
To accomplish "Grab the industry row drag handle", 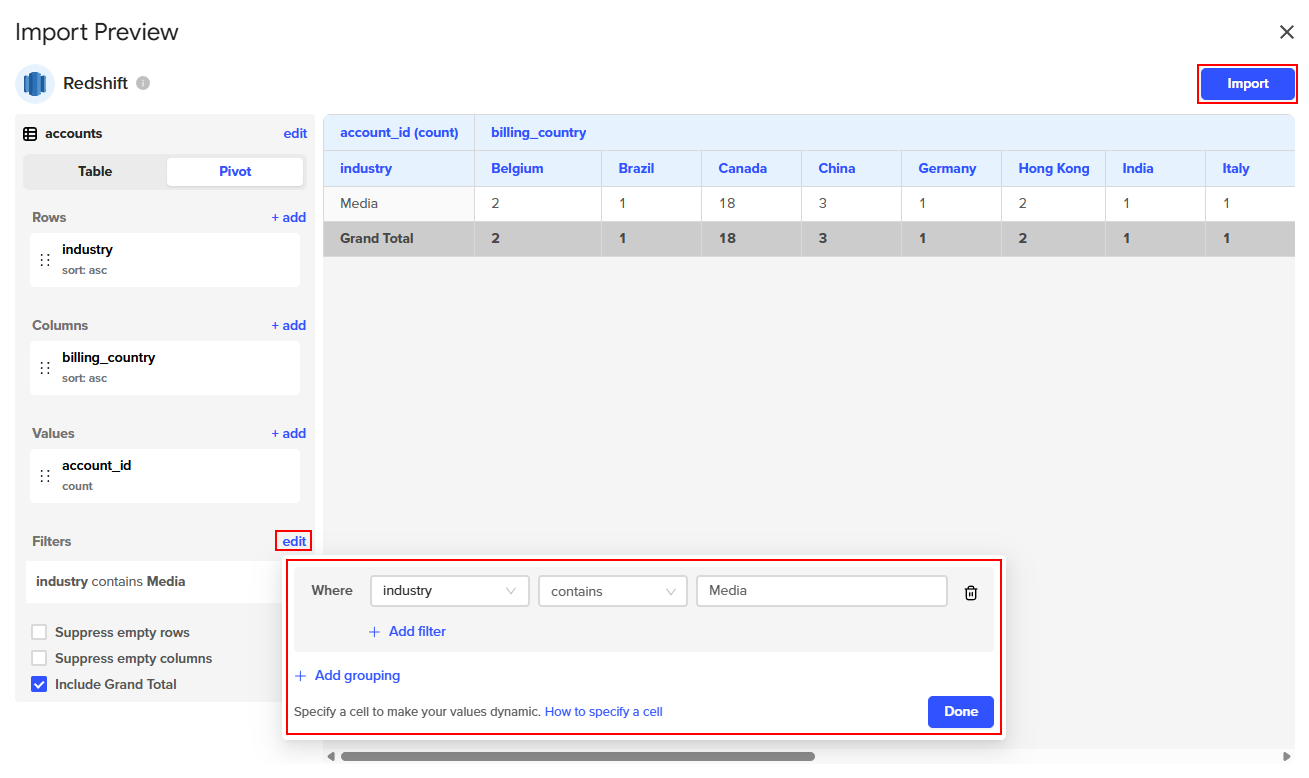I will pos(45,260).
